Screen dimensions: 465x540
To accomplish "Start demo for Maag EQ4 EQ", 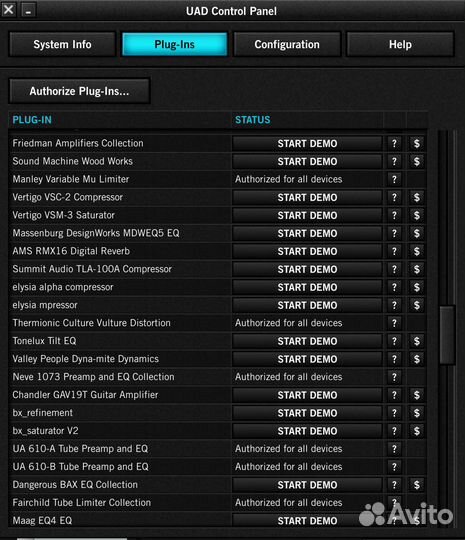I will [x=307, y=520].
